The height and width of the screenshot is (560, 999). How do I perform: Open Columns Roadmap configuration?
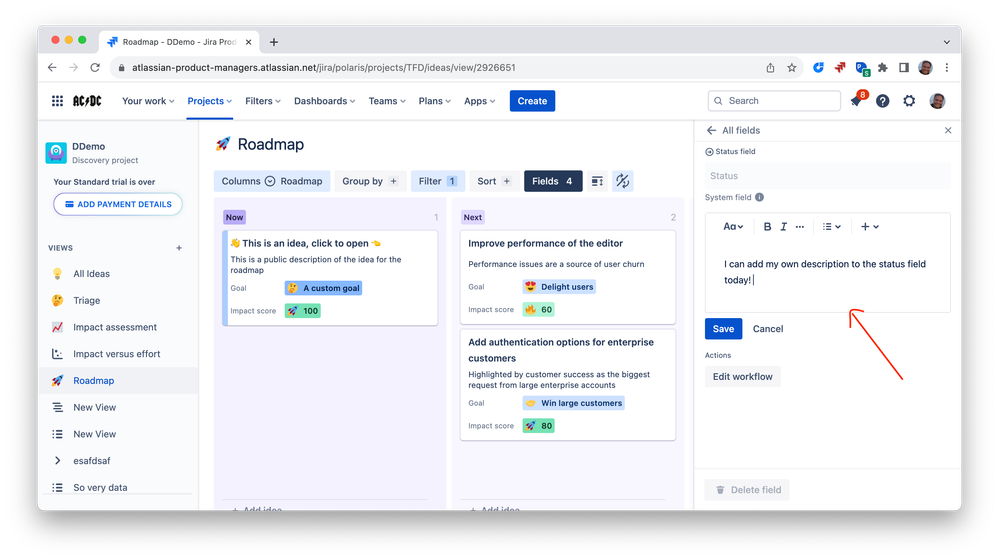[x=272, y=182]
